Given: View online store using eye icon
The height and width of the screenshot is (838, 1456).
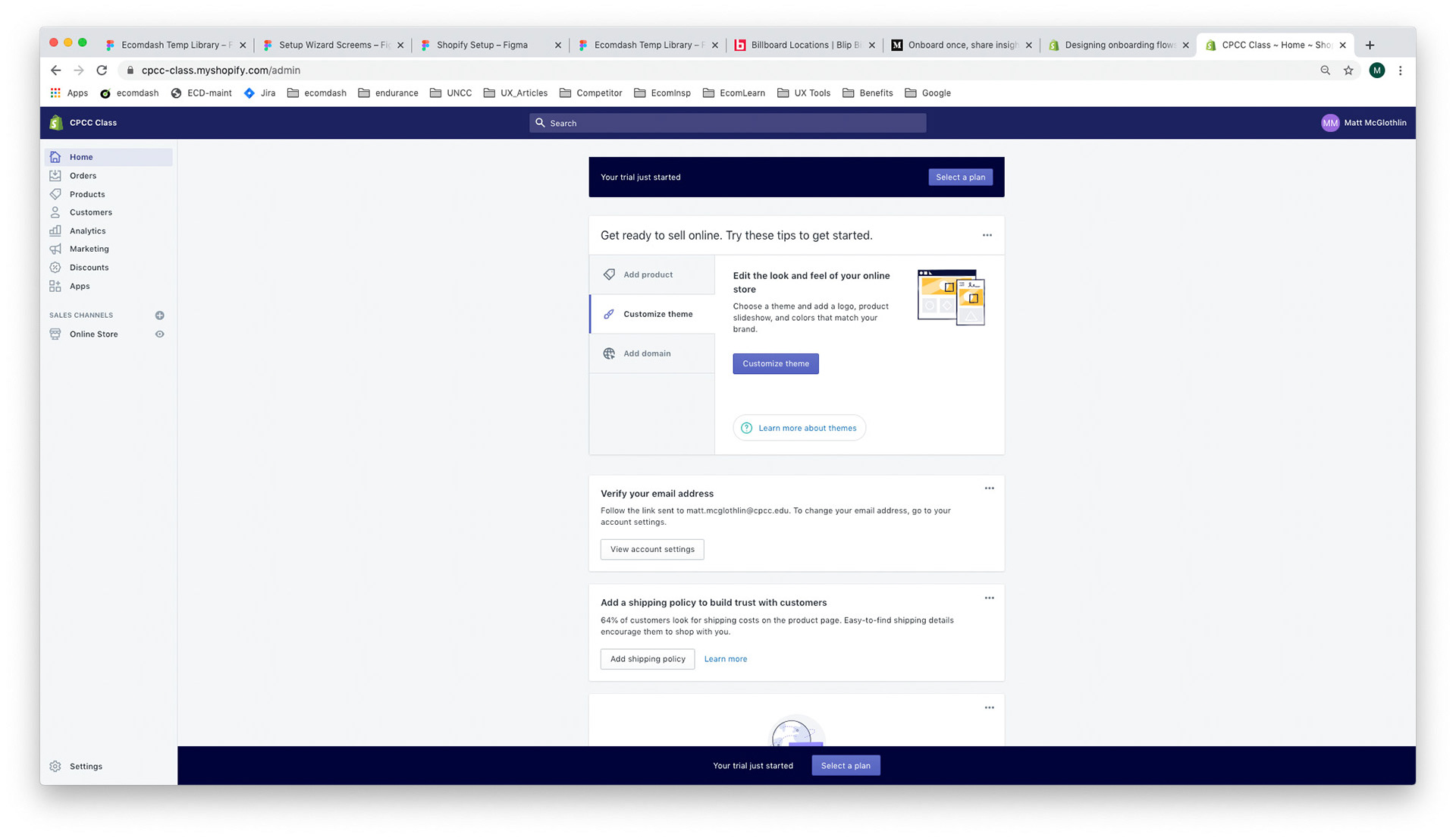Looking at the screenshot, I should (159, 334).
